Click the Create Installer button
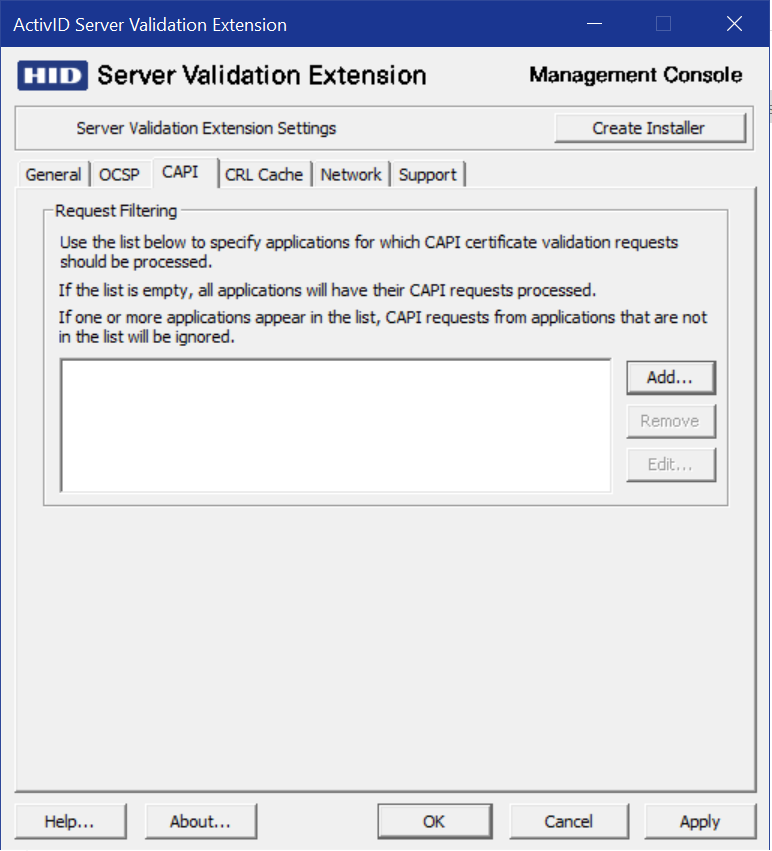This screenshot has width=772, height=851. 649,128
